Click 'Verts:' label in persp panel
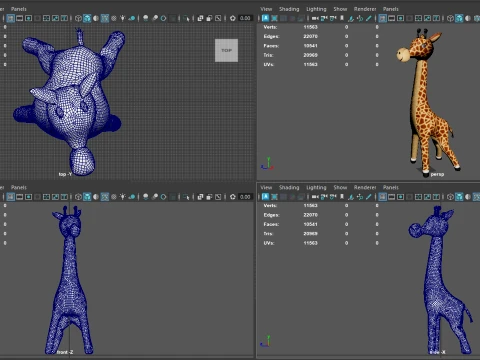Viewport: 480px width, 360px height. pos(270,27)
